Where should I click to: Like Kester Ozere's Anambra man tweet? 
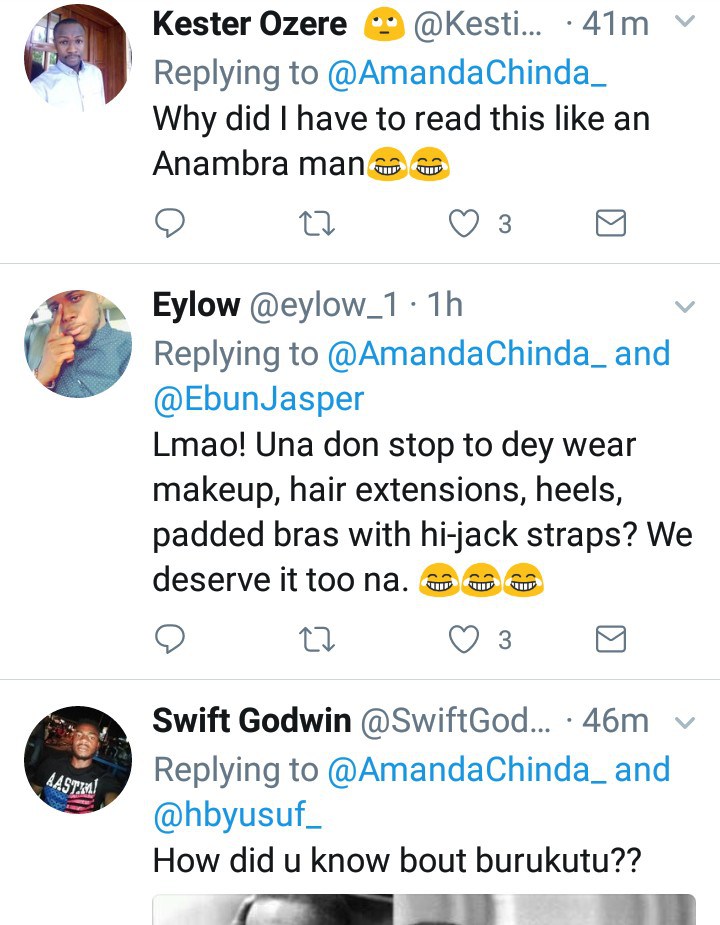click(x=464, y=223)
